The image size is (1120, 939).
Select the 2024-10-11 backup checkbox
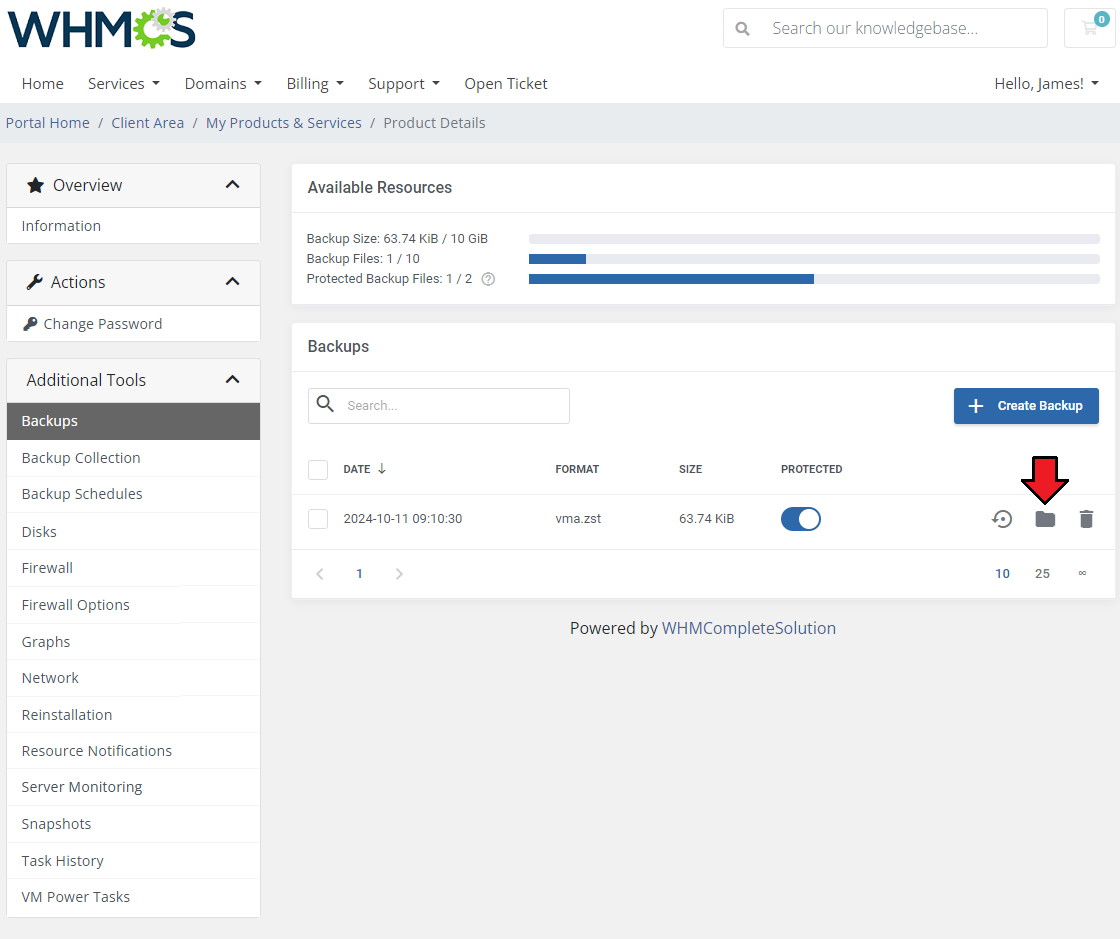[318, 519]
